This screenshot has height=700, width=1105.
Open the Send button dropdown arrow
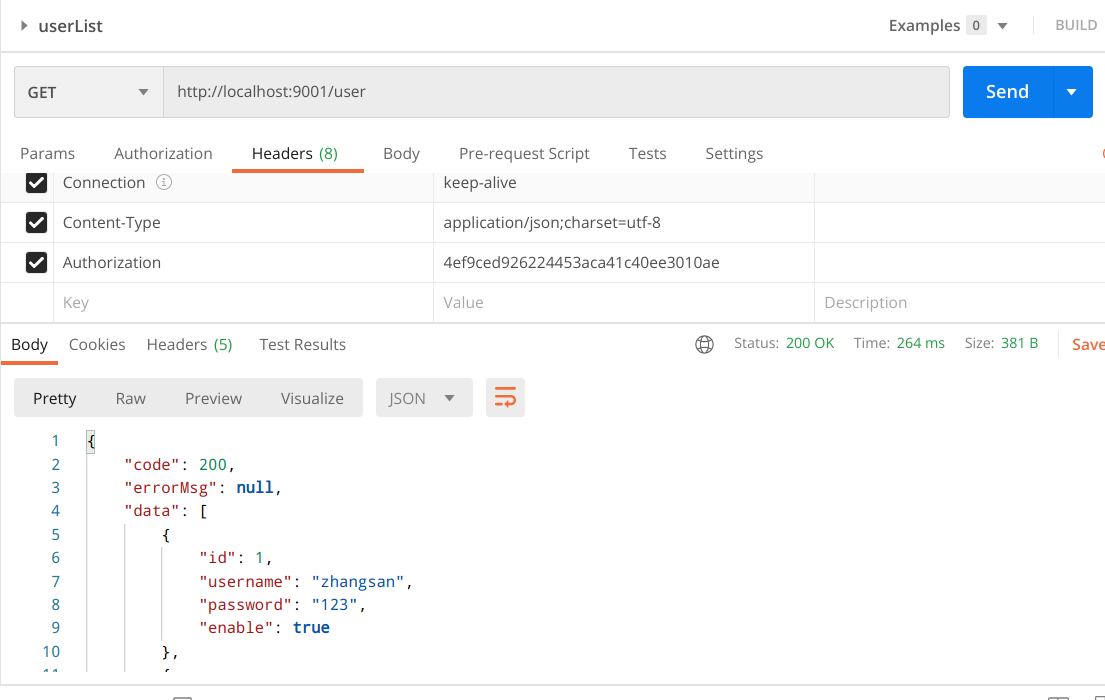point(1072,92)
